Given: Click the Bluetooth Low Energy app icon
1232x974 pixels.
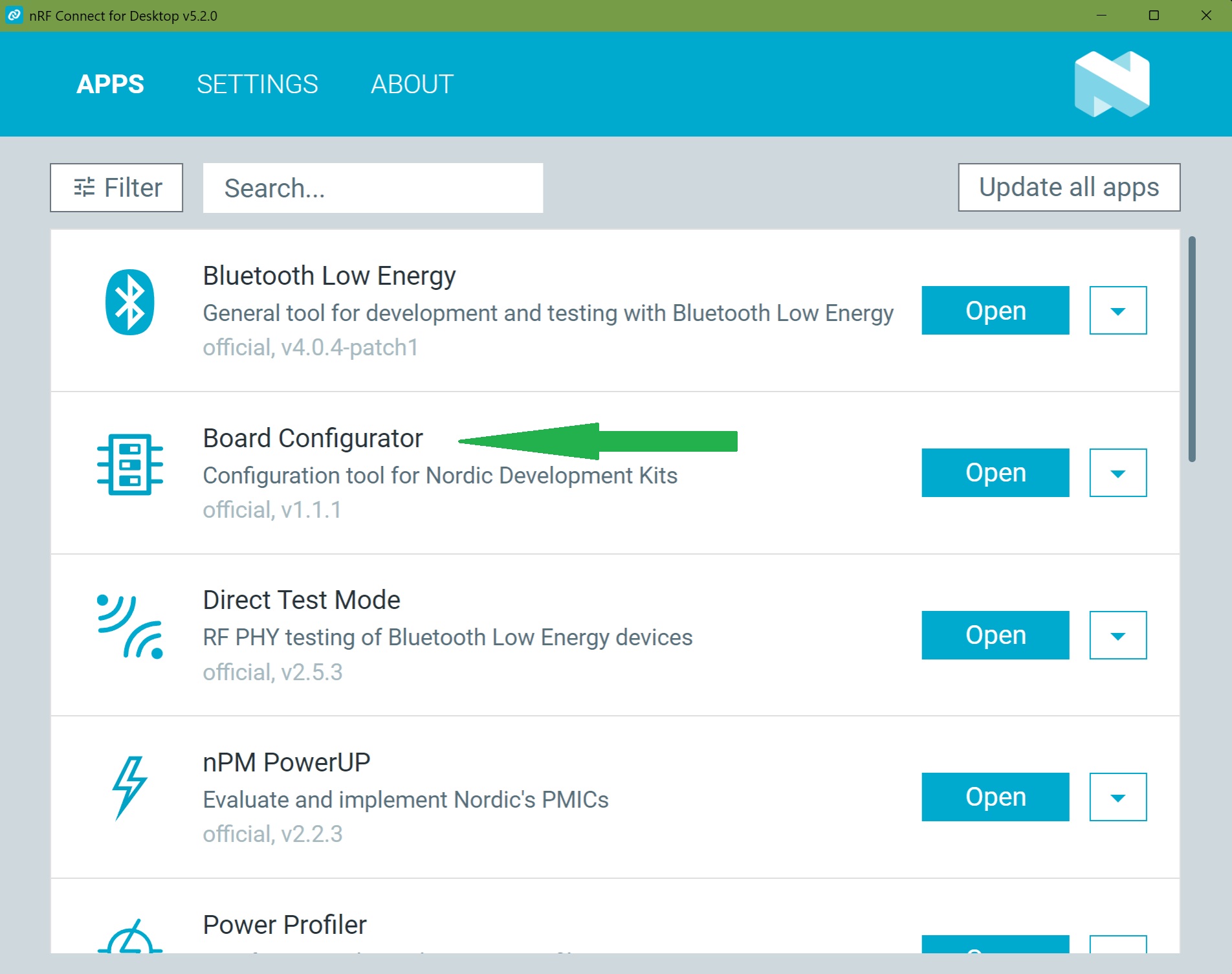Looking at the screenshot, I should coord(129,302).
